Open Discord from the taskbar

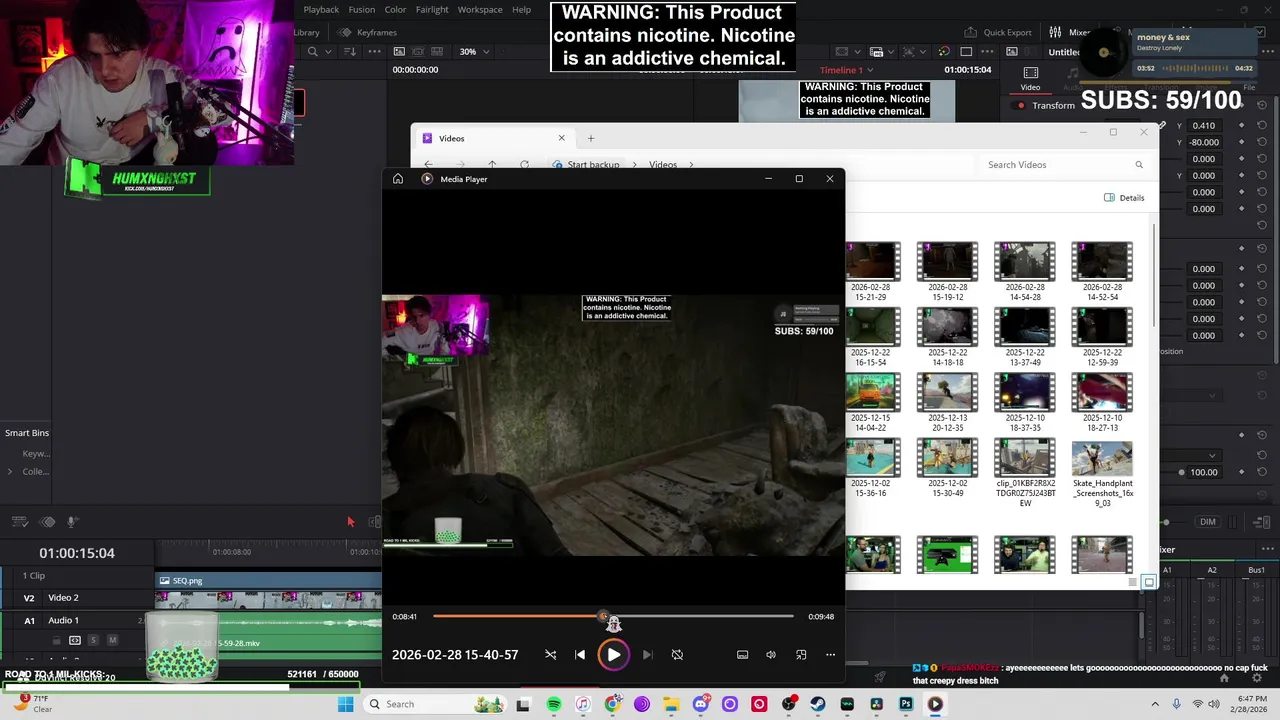701,704
